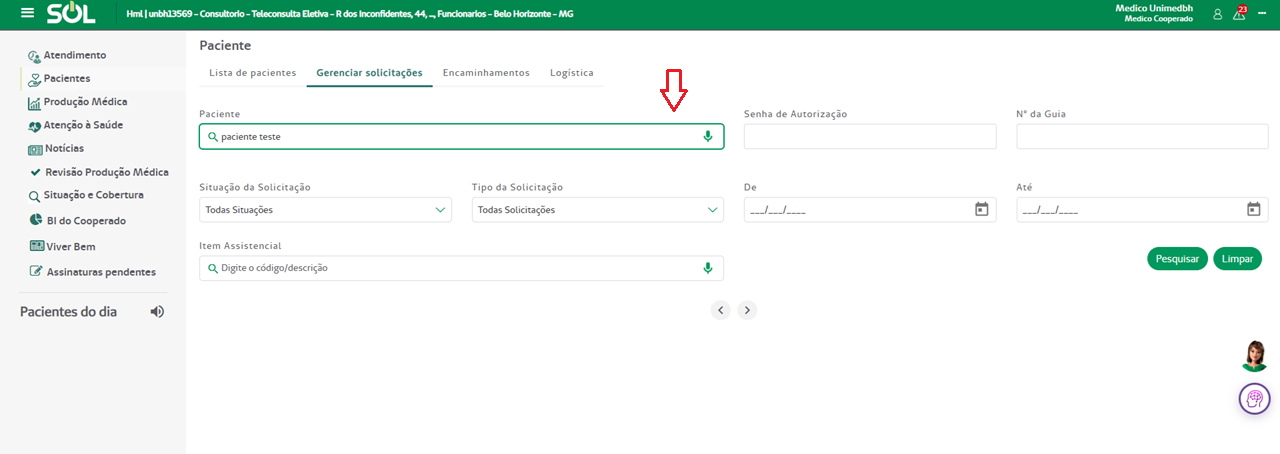
Task: Open the virtual assistant avatar
Action: 1255,356
